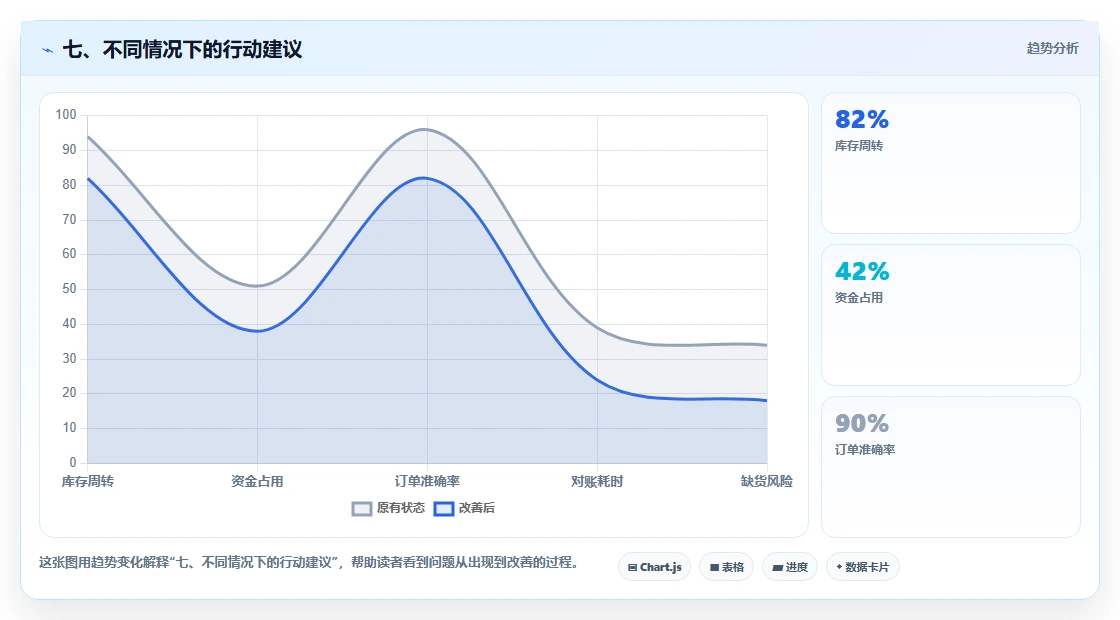Click the lightning icon beside the section title

coord(48,50)
